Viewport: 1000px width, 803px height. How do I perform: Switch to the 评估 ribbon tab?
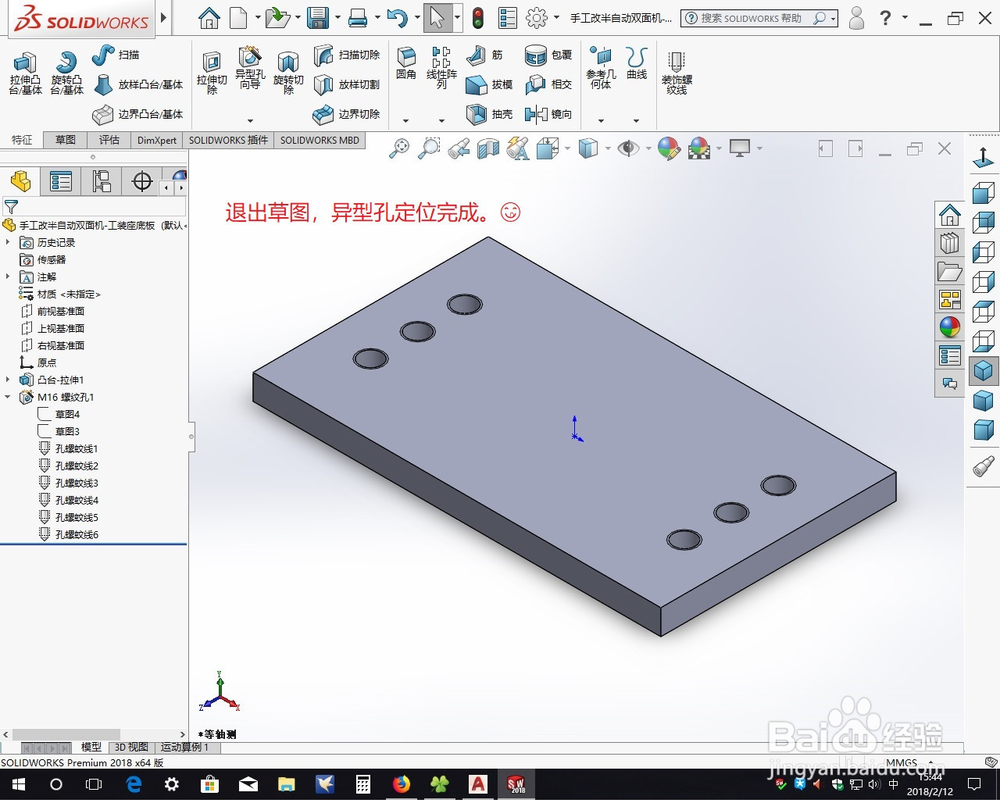click(x=109, y=140)
